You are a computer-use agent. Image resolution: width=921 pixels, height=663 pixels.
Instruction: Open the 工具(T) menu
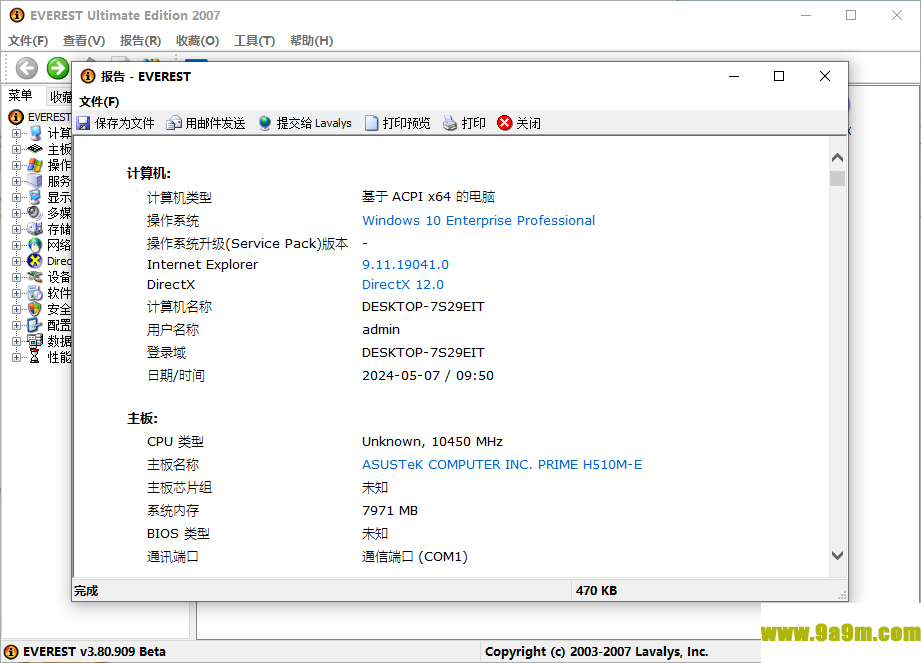pos(254,41)
